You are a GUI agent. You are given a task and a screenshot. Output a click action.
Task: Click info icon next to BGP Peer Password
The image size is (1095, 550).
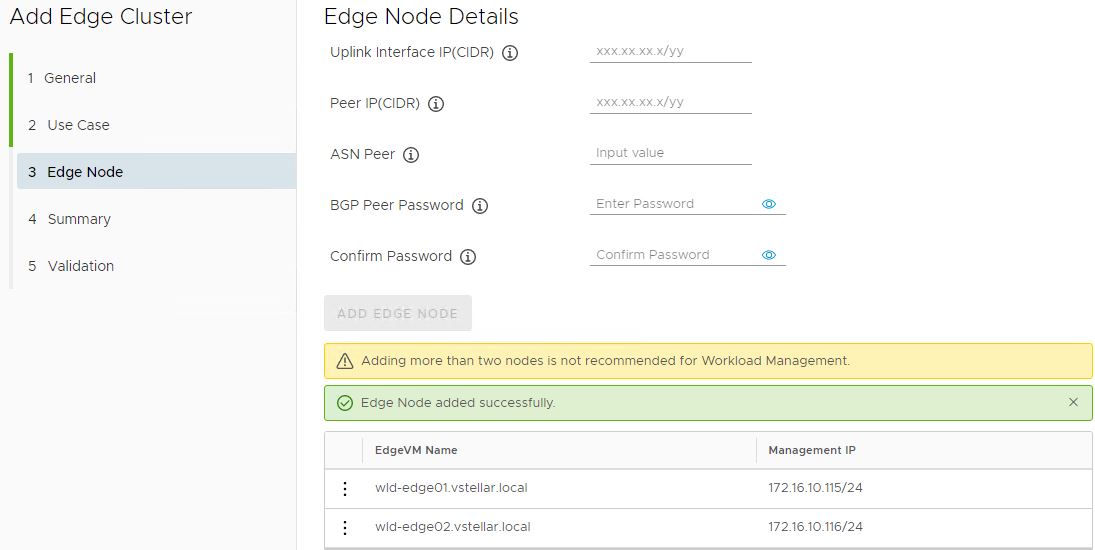tap(480, 206)
